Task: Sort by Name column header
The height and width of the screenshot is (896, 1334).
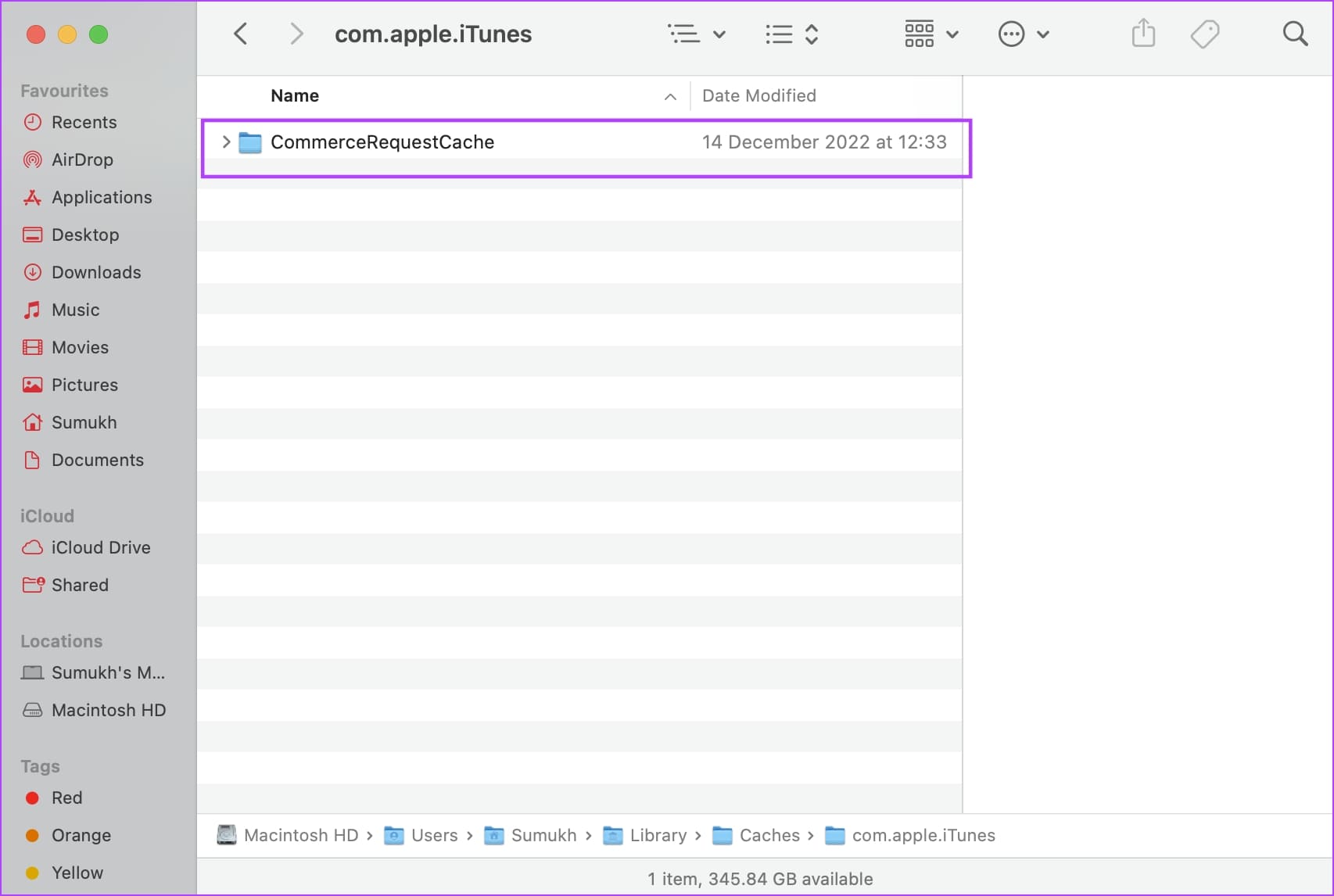Action: click(295, 95)
